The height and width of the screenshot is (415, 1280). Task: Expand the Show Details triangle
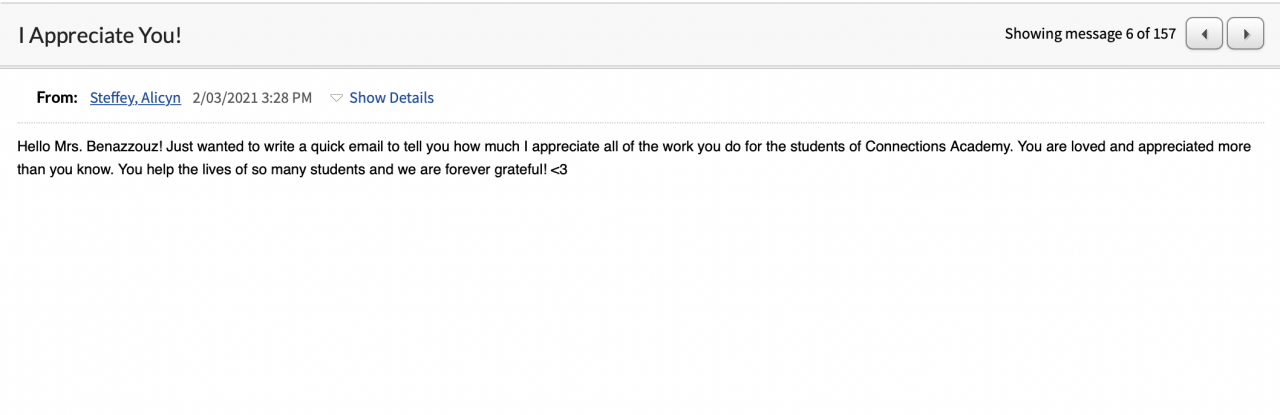337,98
